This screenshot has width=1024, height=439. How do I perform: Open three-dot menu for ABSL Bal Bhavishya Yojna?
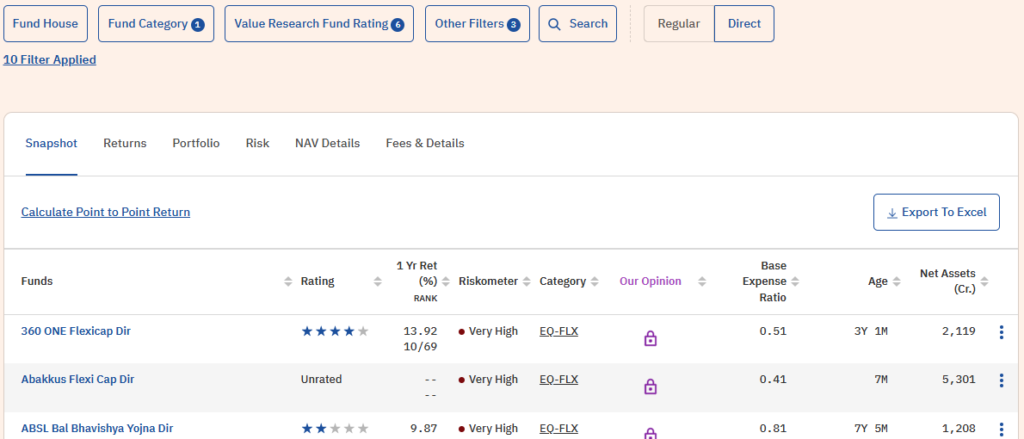1001,429
